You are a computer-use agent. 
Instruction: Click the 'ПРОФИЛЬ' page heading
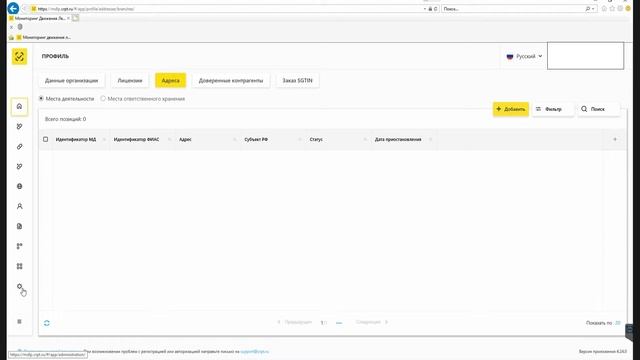click(x=55, y=56)
